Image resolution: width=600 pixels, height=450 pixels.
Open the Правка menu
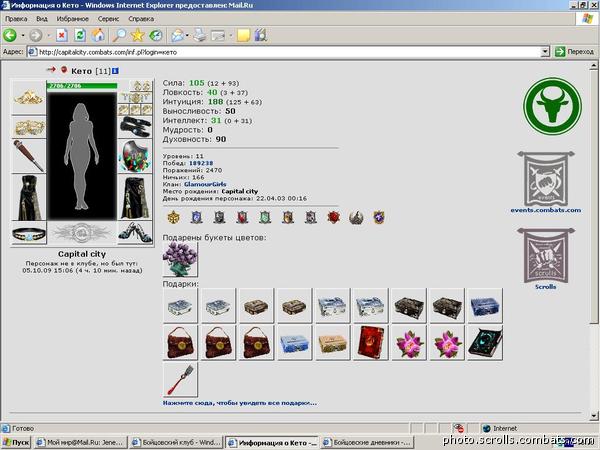click(16, 19)
